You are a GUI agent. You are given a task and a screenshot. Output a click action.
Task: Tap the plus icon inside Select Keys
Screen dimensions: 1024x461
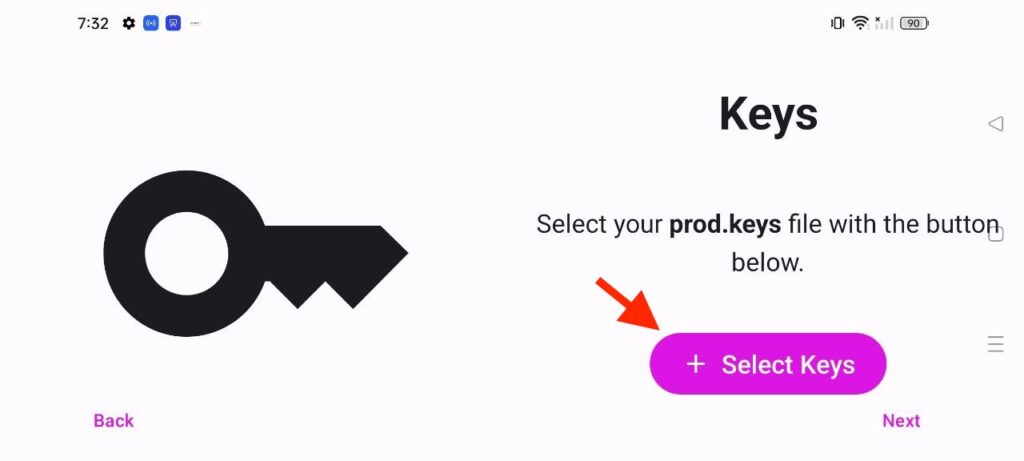point(696,364)
